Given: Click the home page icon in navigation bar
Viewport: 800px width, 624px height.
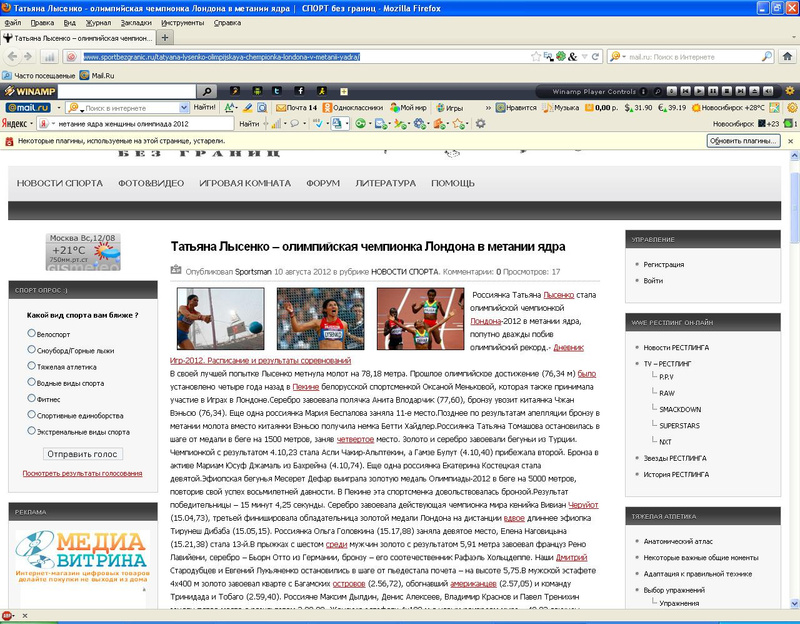Looking at the screenshot, I should tap(787, 57).
